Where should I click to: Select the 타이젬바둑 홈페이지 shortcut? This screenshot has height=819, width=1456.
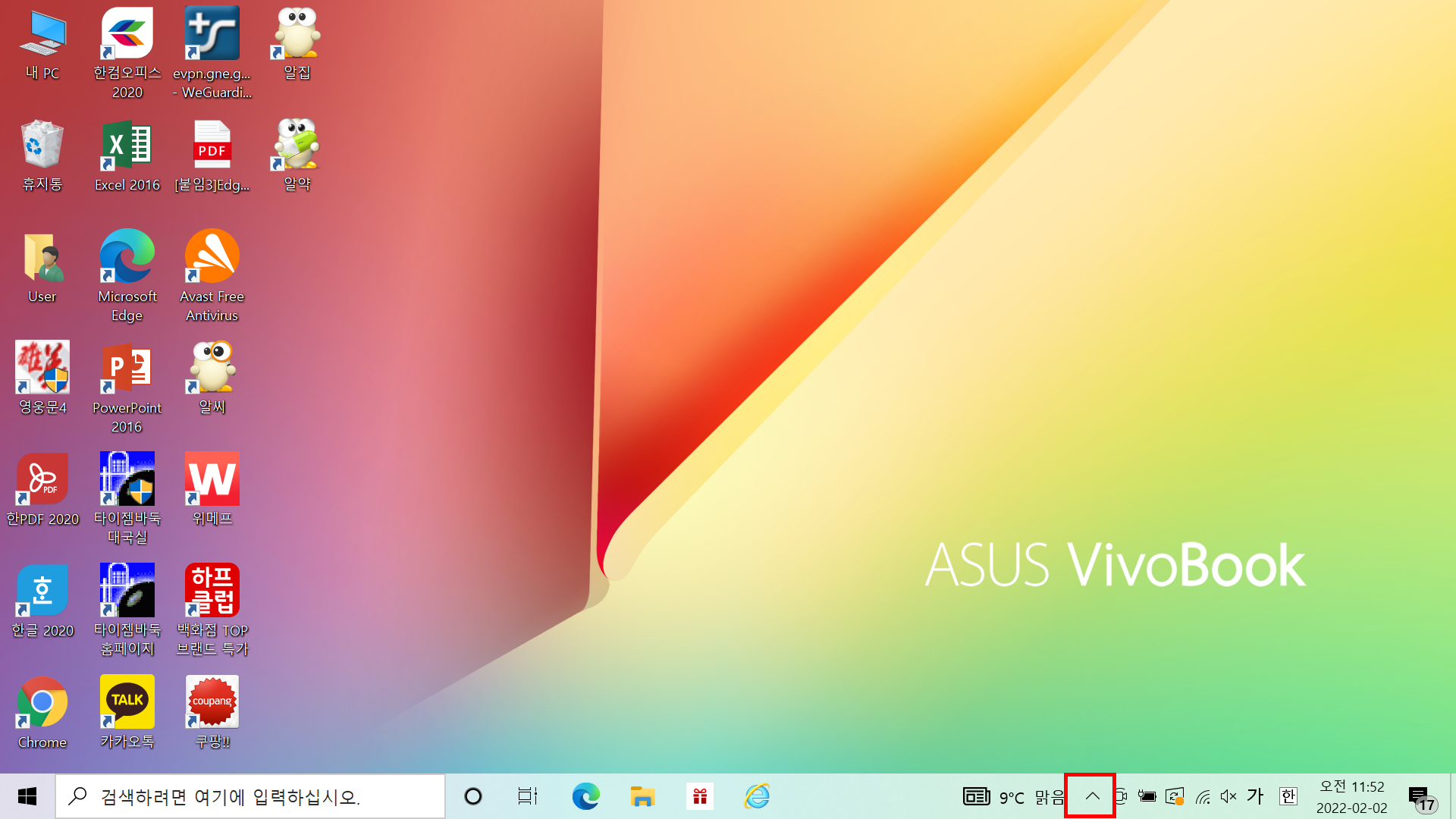coord(127,610)
